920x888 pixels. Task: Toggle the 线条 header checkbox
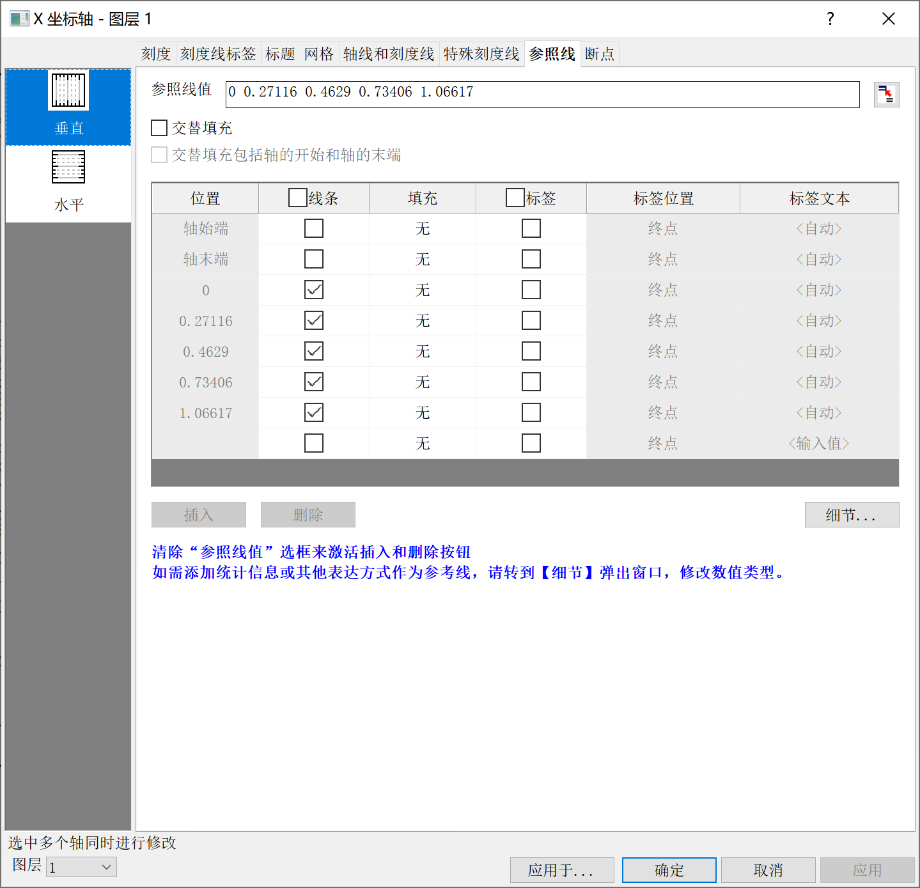pos(297,198)
